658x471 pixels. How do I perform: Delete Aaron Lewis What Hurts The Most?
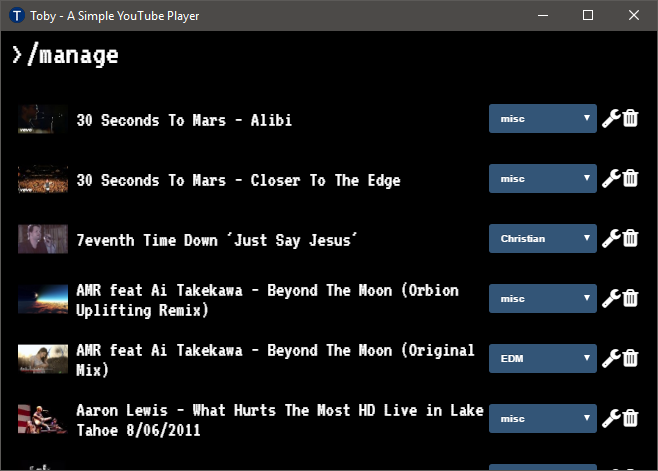(x=630, y=419)
